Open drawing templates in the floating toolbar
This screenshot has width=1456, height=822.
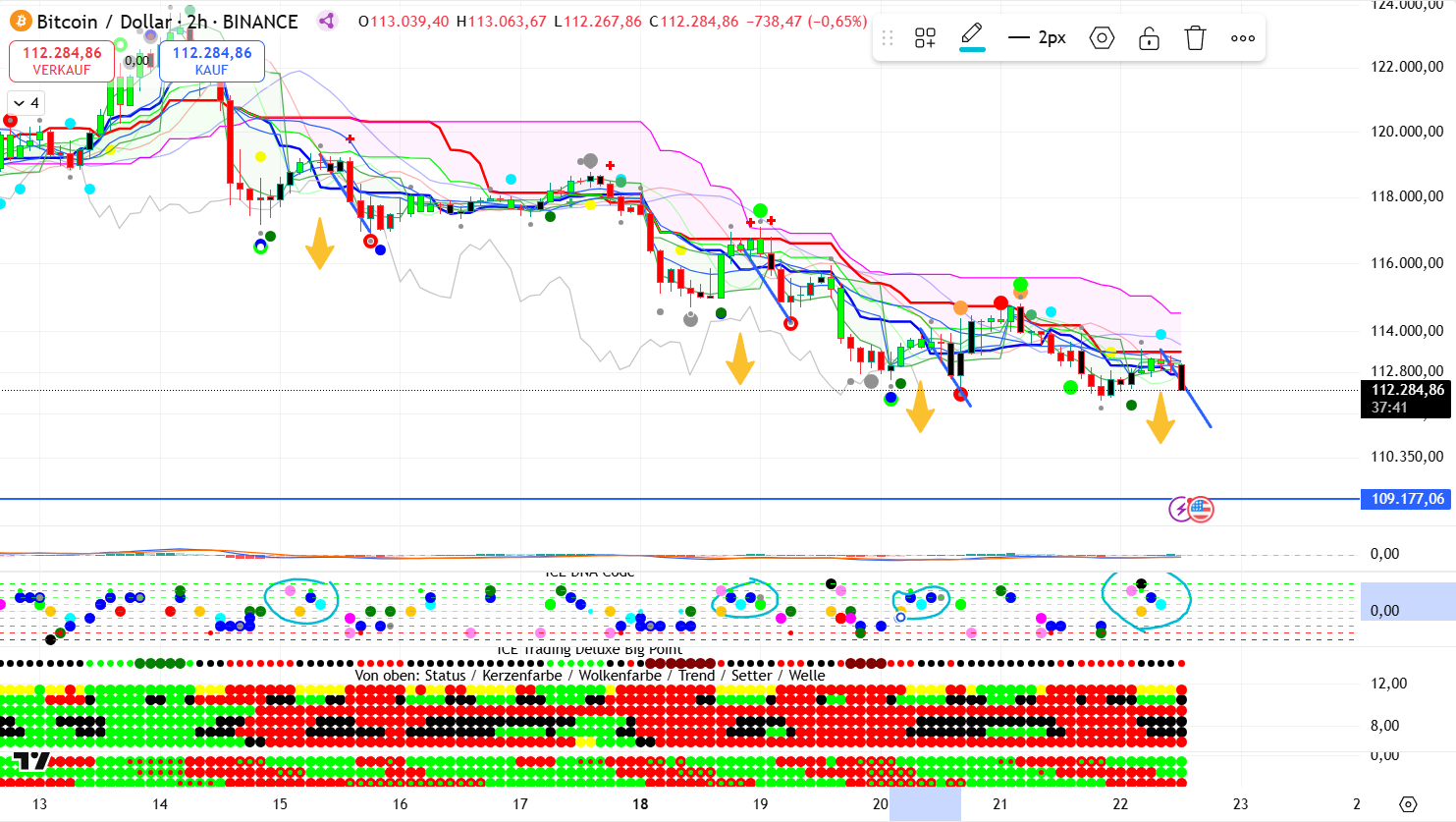coord(925,38)
